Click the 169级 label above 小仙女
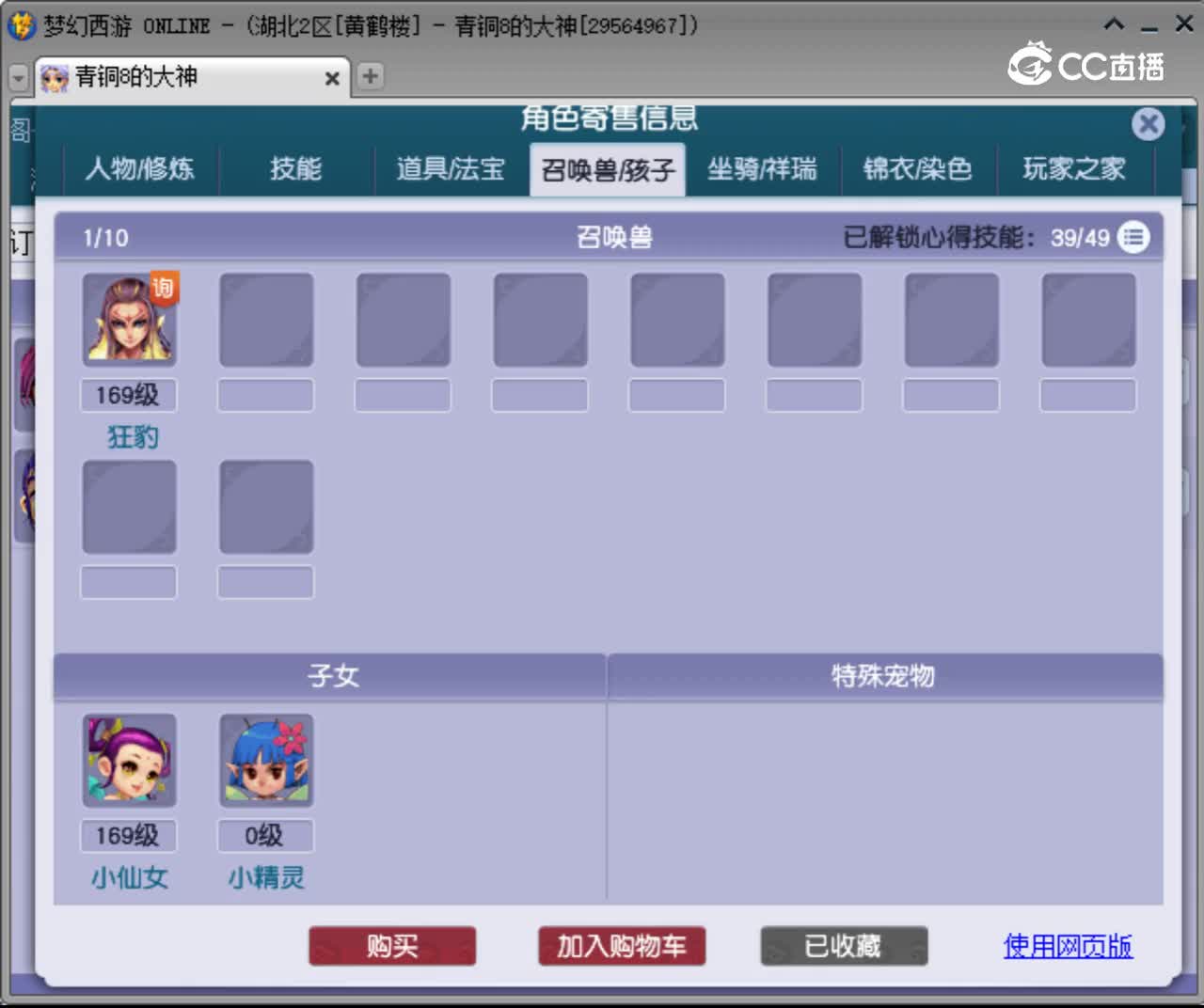Image resolution: width=1204 pixels, height=1008 pixels. [x=128, y=835]
